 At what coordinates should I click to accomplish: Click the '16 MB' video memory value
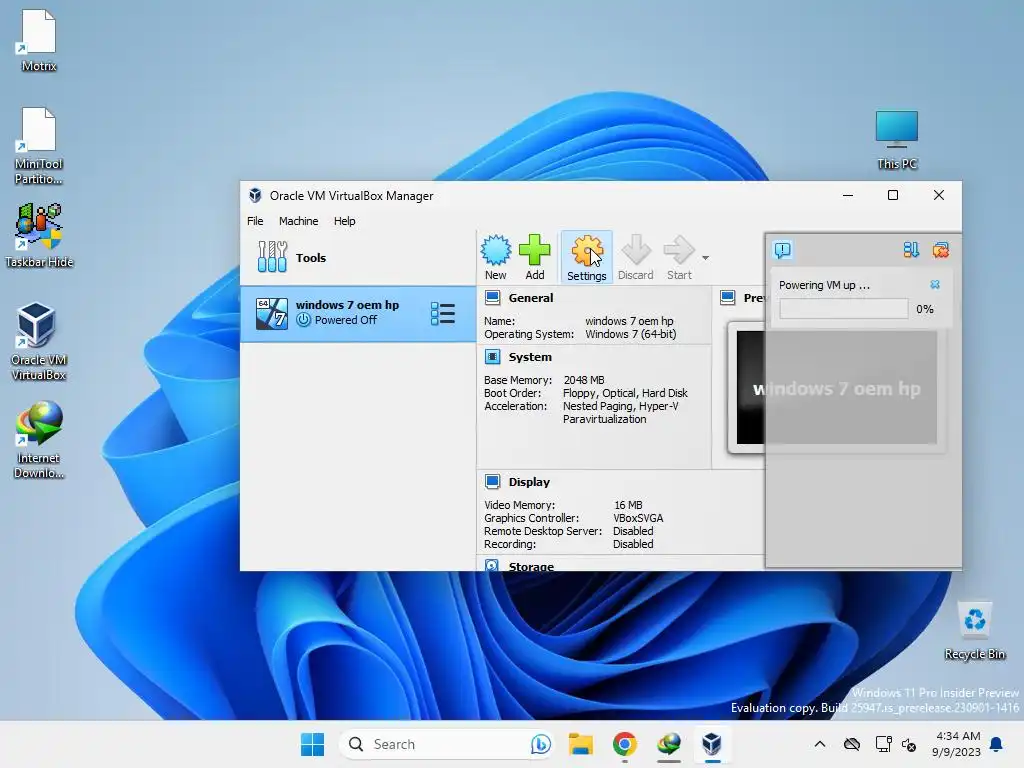coord(628,505)
